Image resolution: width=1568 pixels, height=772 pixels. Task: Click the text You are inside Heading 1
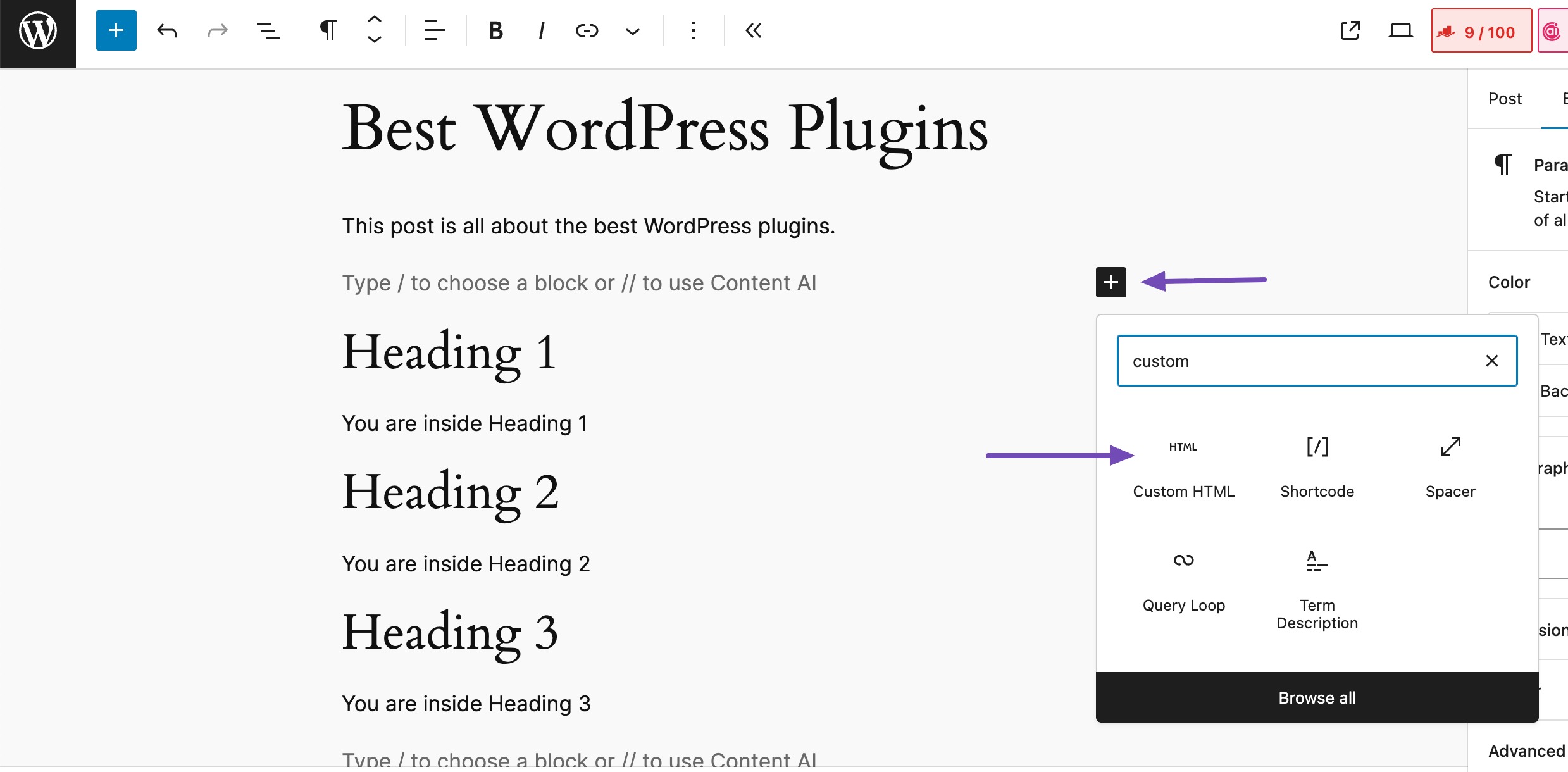tap(465, 423)
